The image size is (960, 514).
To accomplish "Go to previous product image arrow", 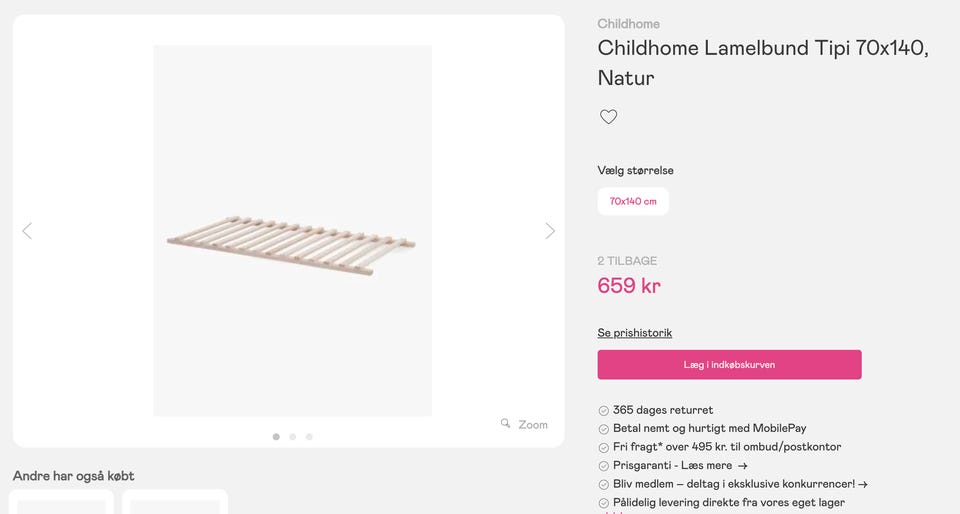I will pos(27,231).
